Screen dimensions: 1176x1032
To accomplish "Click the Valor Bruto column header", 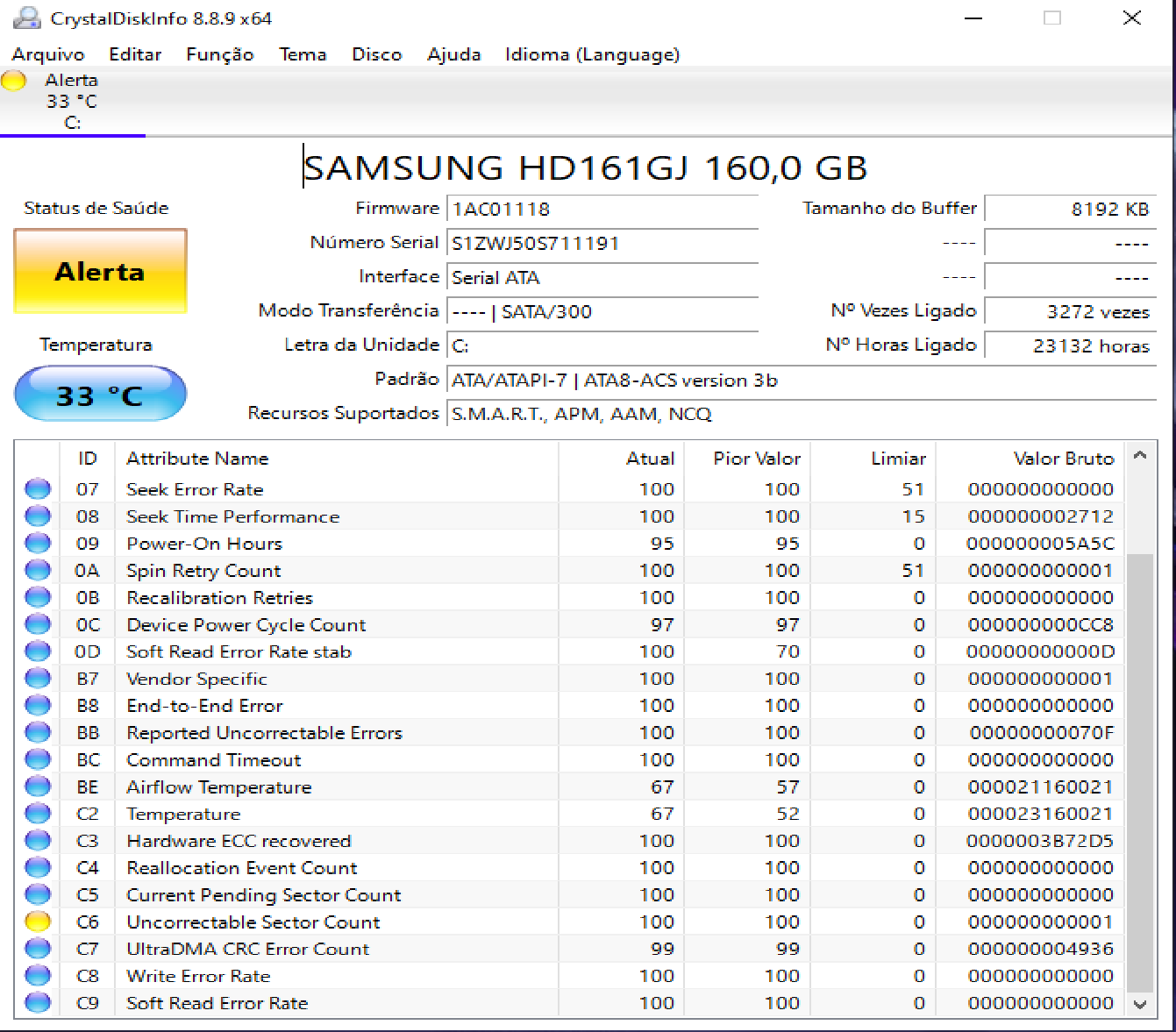I will point(1029,459).
